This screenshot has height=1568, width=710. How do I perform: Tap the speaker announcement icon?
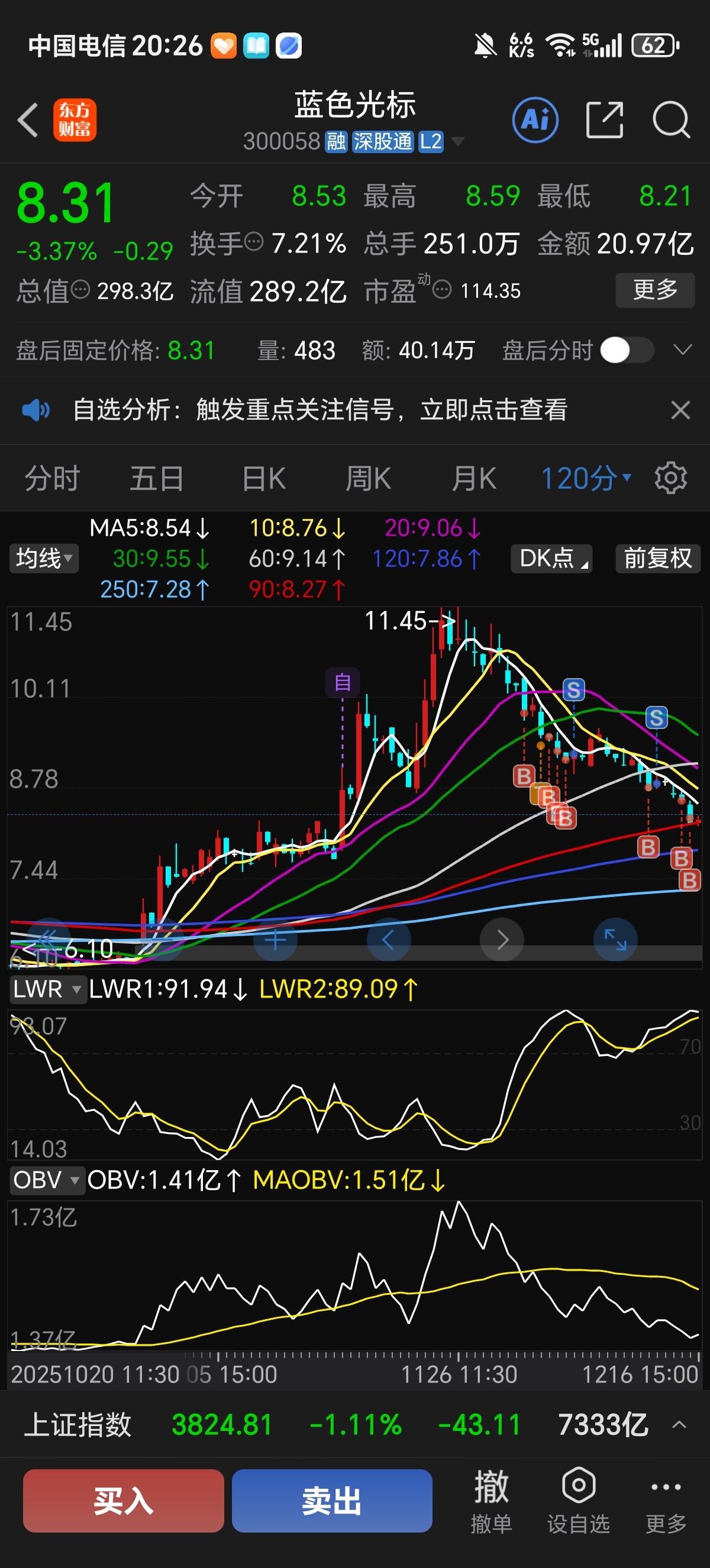click(x=36, y=410)
